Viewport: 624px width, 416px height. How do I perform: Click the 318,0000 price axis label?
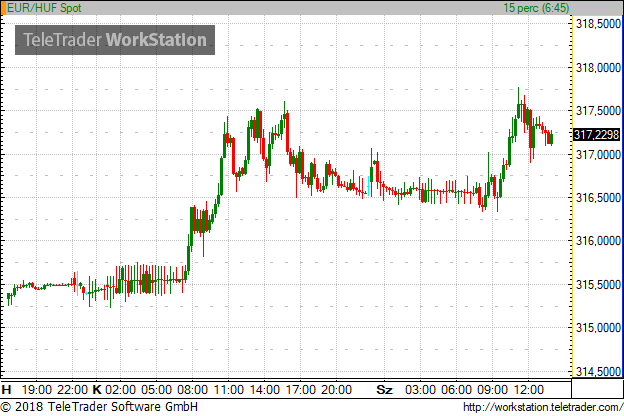[598, 68]
